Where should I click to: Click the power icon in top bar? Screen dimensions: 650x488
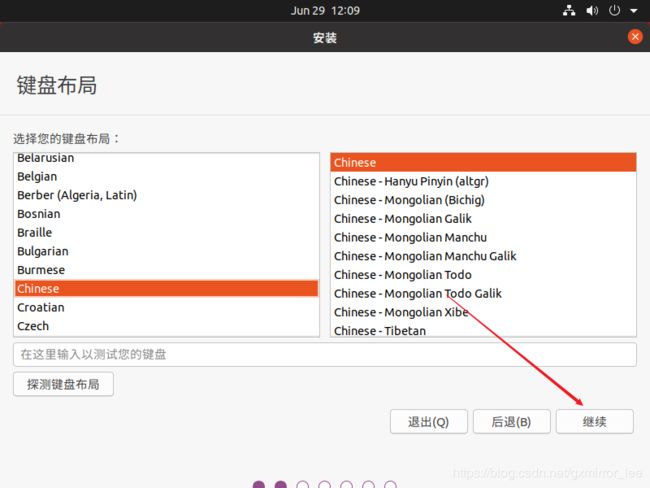click(x=615, y=11)
